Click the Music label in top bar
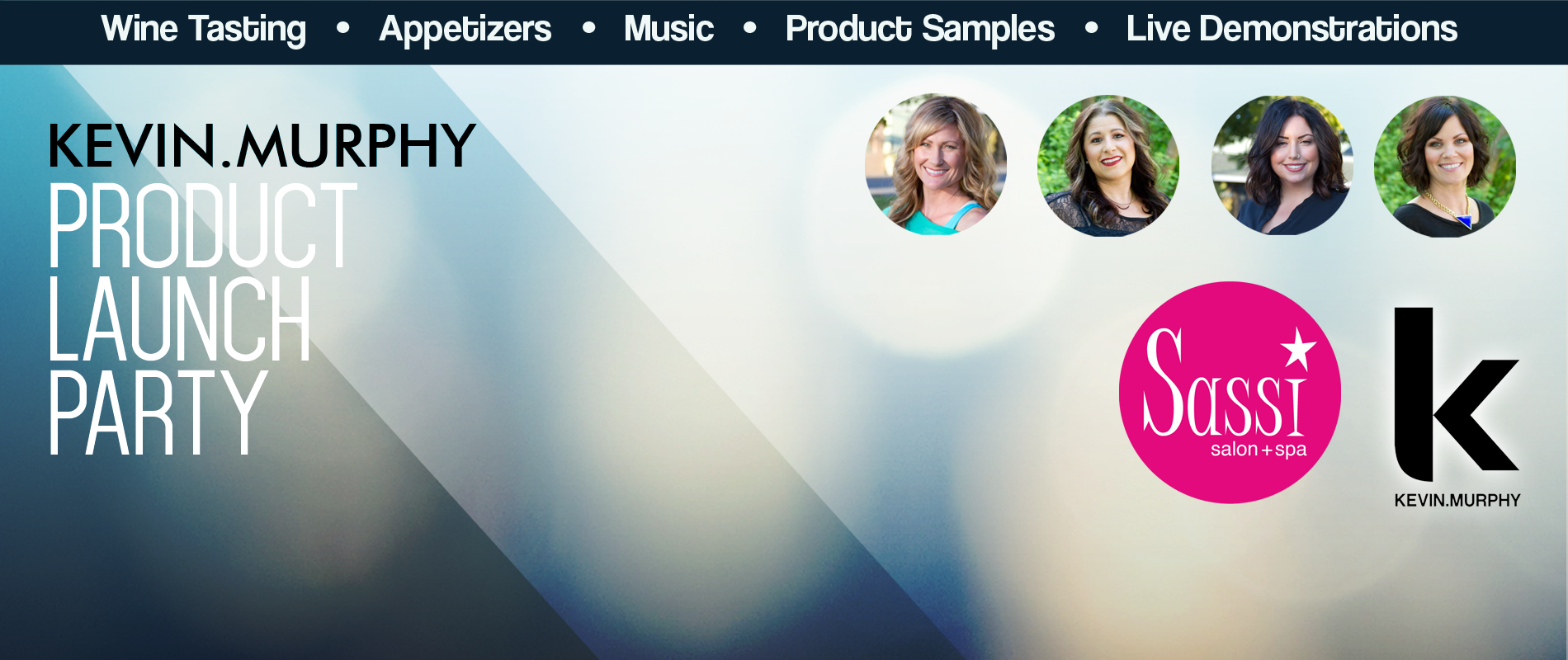 668,29
